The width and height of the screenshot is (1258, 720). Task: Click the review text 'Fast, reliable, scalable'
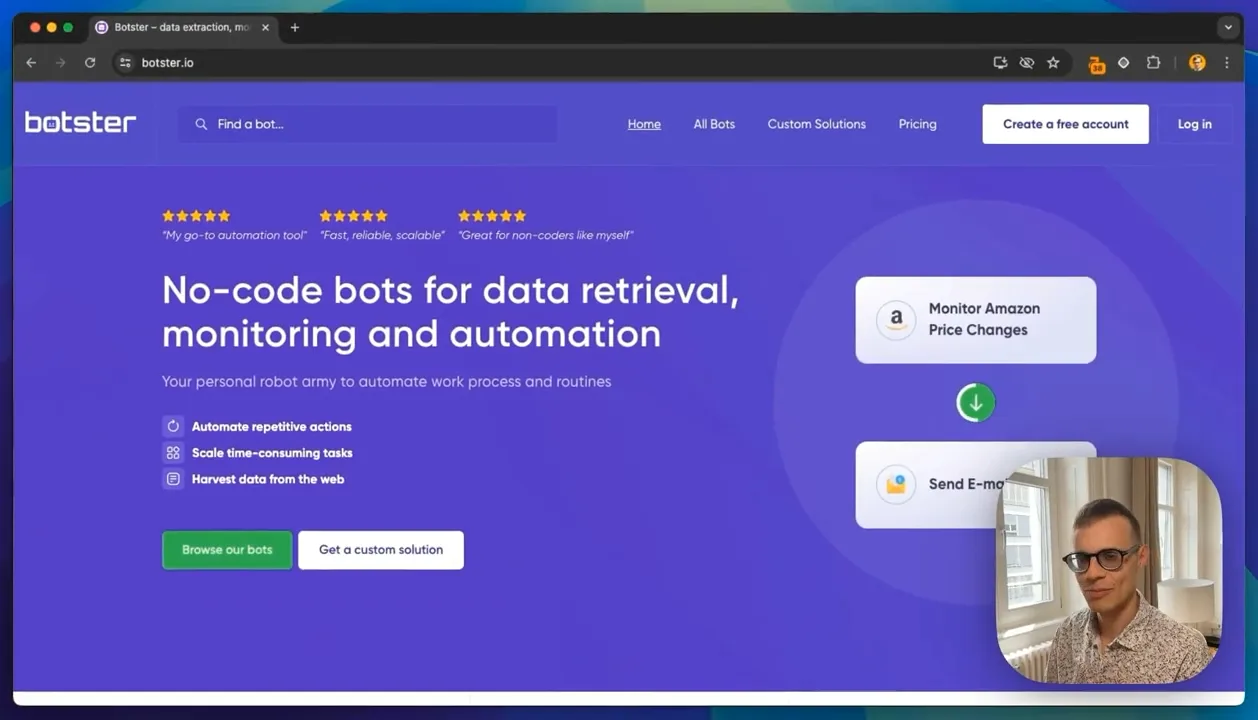pyautogui.click(x=382, y=235)
